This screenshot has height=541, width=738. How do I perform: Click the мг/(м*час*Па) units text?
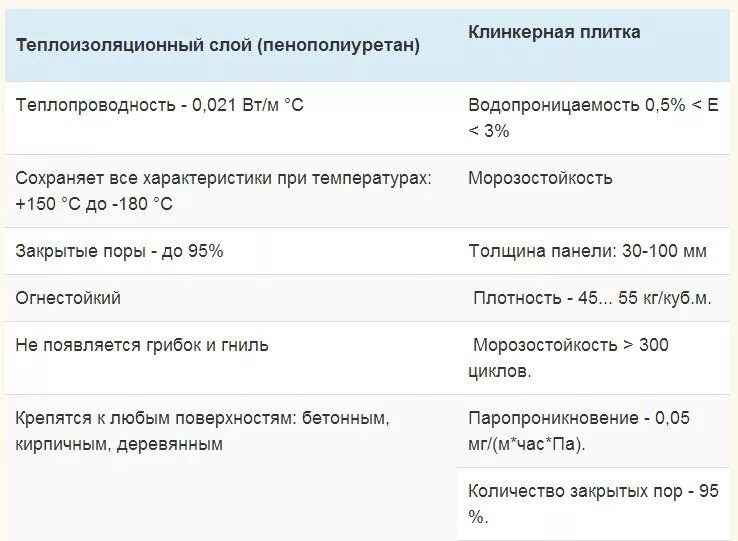tap(527, 444)
